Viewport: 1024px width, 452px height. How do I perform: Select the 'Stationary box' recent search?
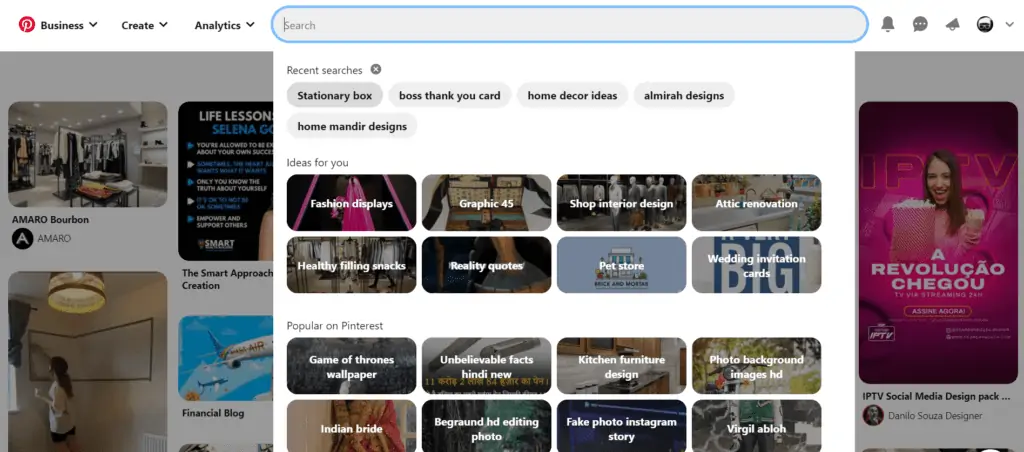[334, 96]
